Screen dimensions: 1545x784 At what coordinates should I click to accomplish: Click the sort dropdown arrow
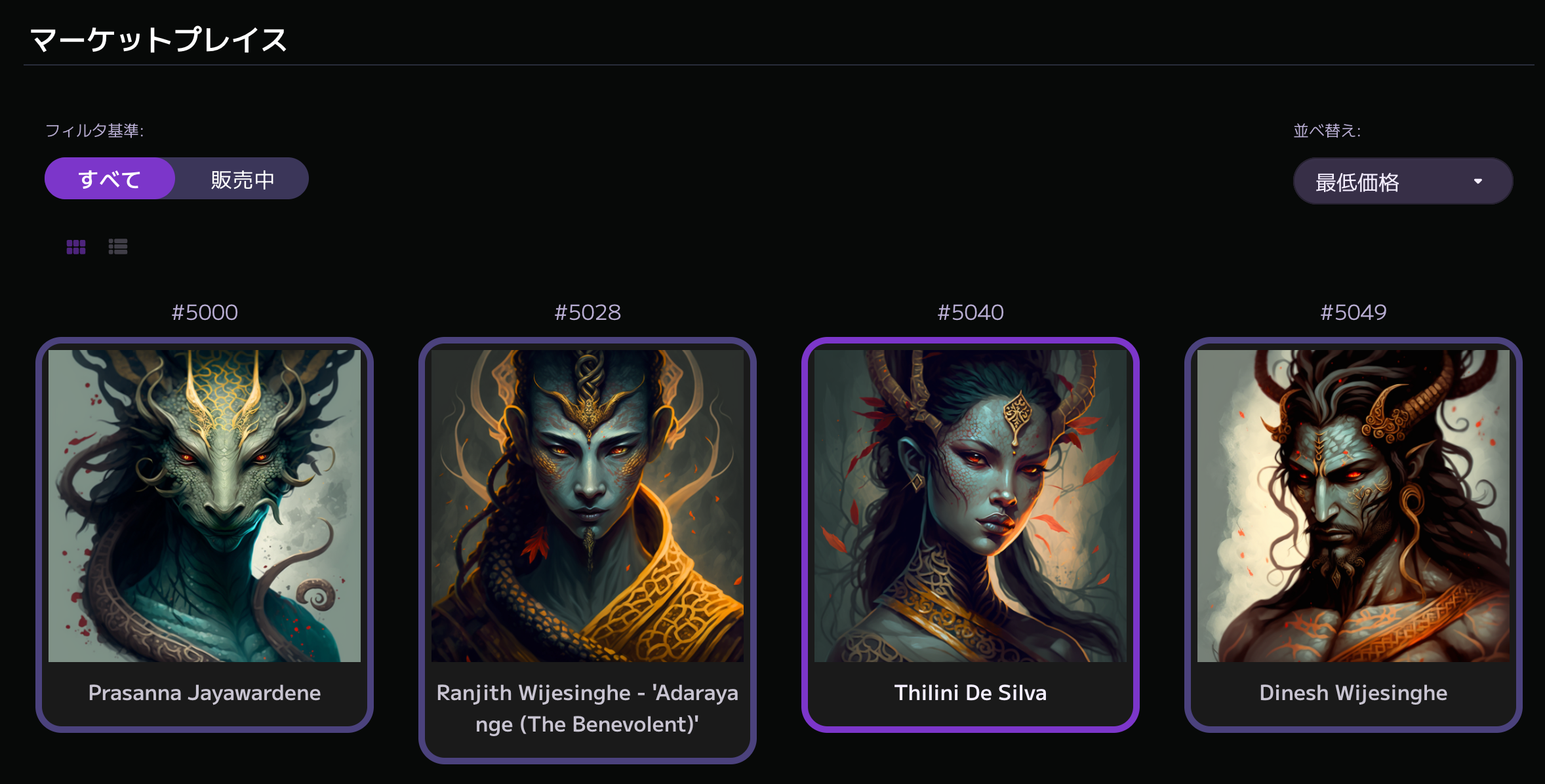click(1478, 182)
